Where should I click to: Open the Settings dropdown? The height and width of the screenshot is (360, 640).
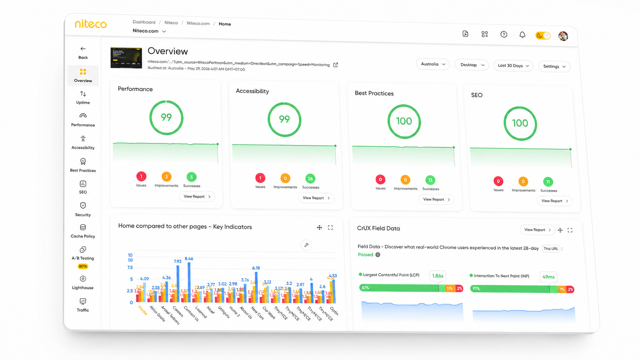pyautogui.click(x=554, y=67)
